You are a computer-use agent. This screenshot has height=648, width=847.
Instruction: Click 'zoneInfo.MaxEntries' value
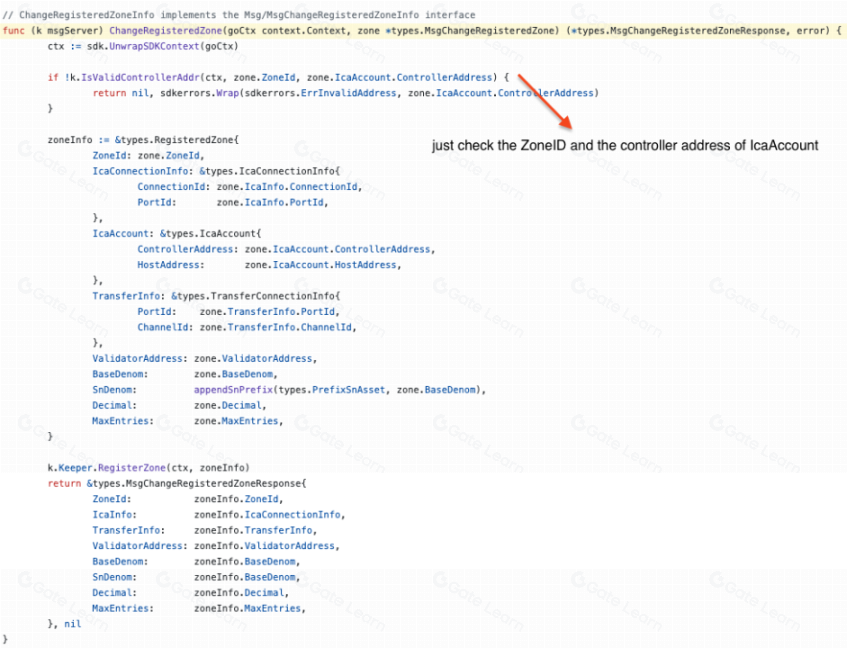coord(247,609)
